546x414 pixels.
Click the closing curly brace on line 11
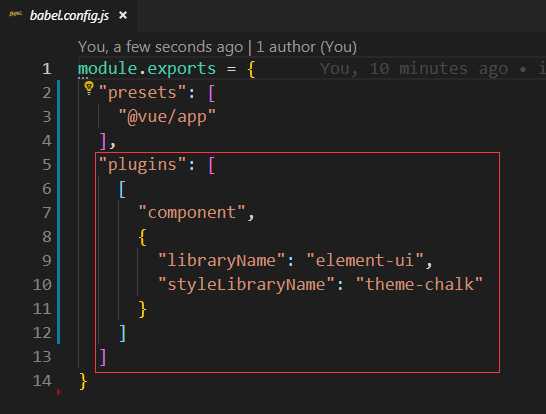(x=142, y=309)
